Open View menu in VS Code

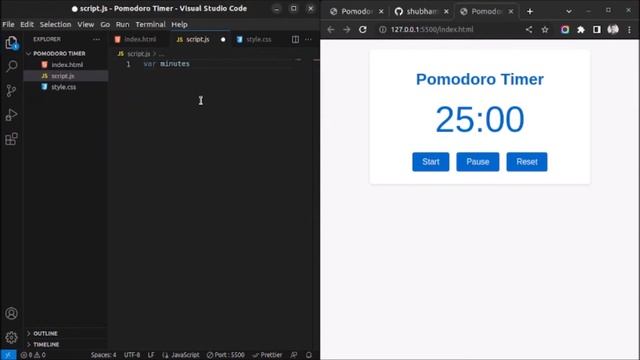(x=86, y=24)
